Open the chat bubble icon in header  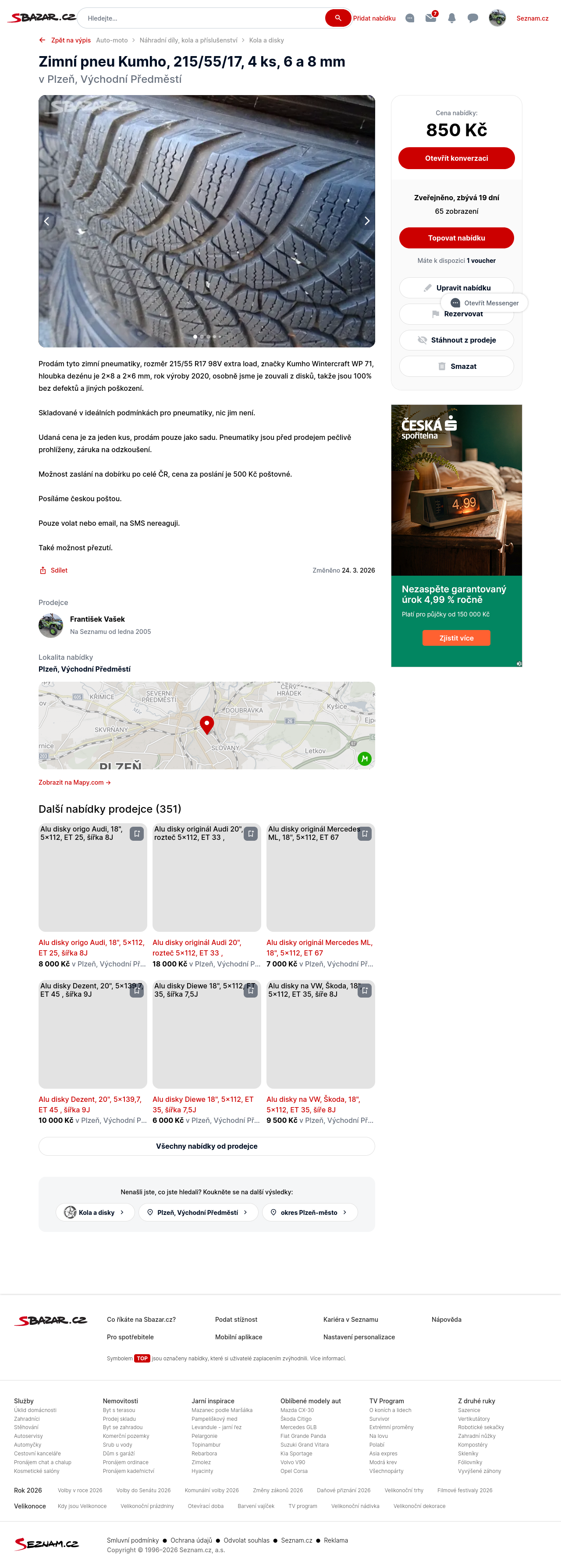pos(472,18)
